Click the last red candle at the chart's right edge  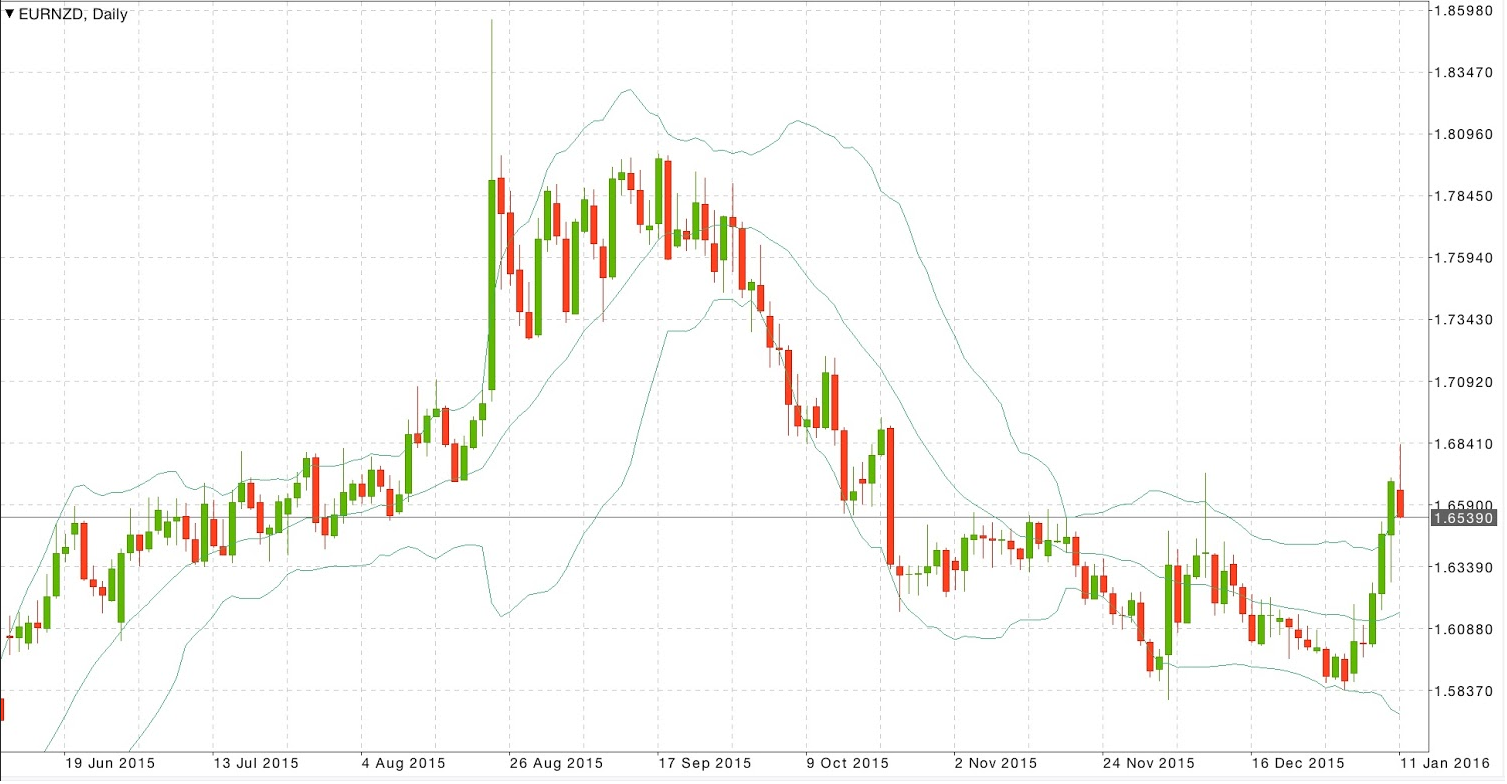pos(1400,503)
